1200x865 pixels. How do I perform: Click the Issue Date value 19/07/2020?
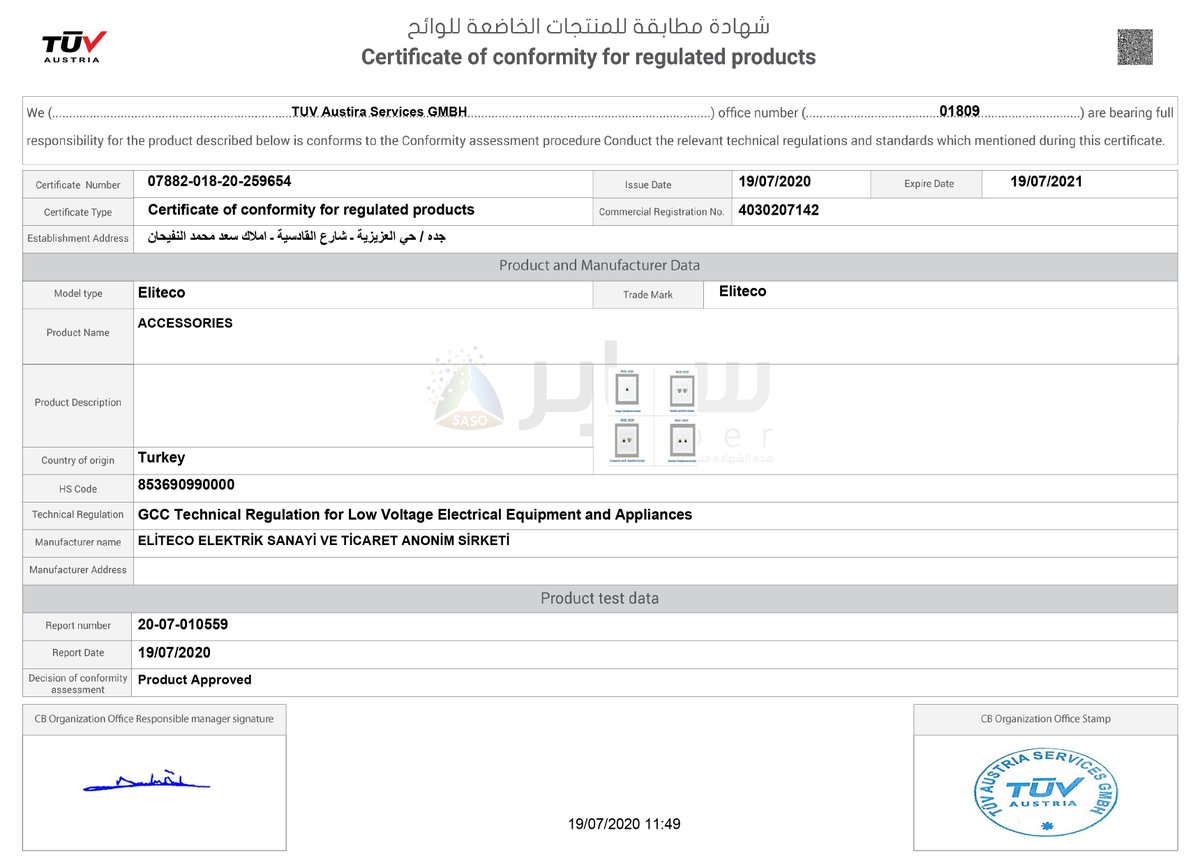click(x=775, y=181)
